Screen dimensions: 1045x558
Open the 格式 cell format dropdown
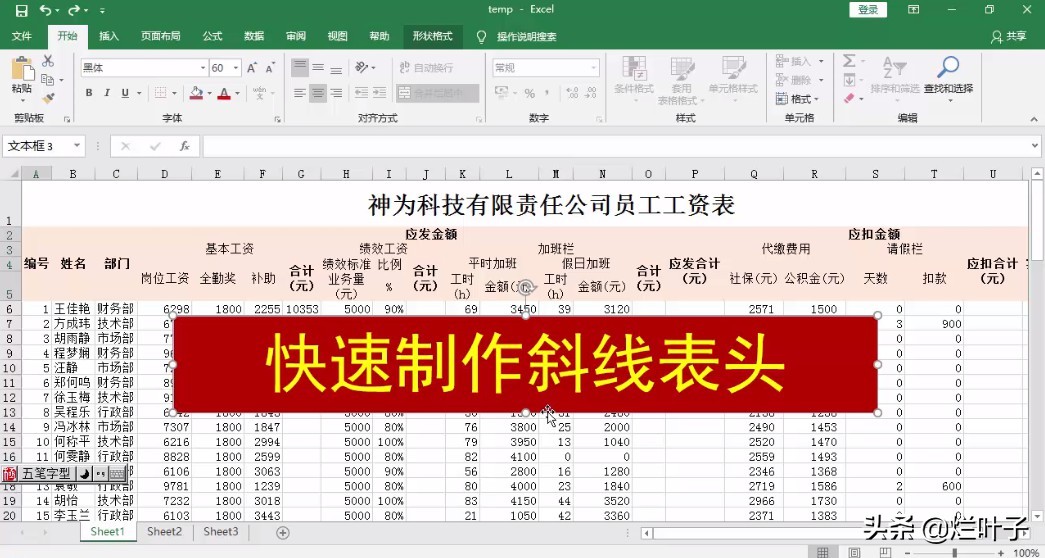[x=798, y=99]
